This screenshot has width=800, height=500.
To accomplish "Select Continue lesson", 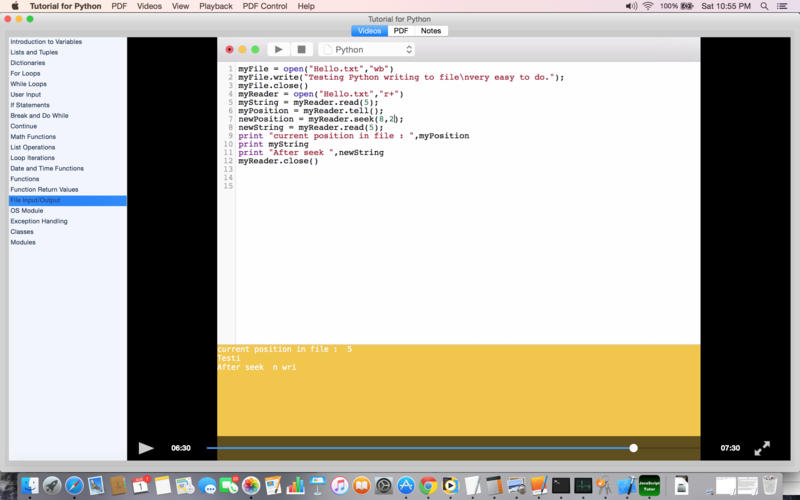I will pos(67,126).
